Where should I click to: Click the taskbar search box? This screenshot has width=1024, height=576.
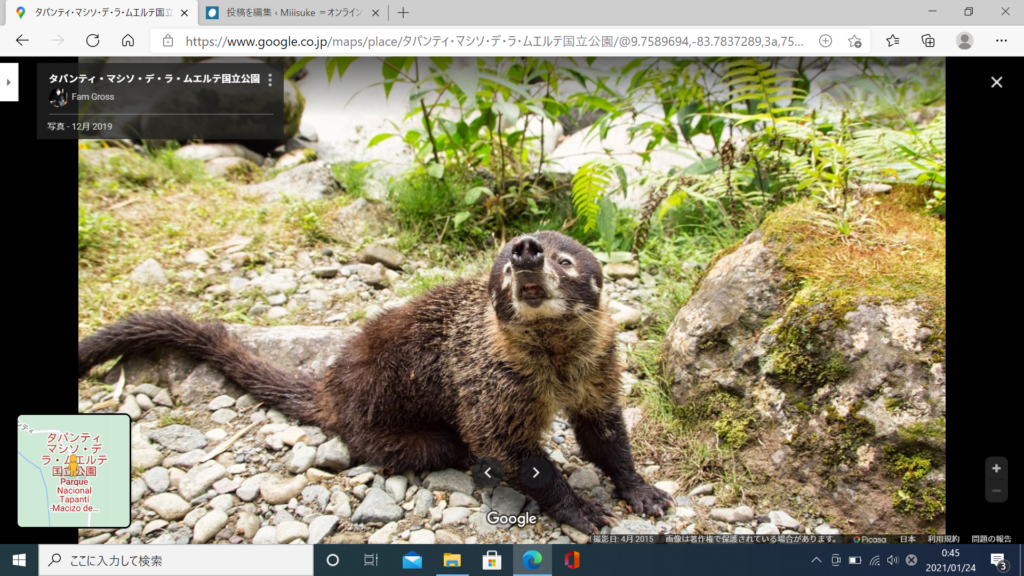click(176, 560)
